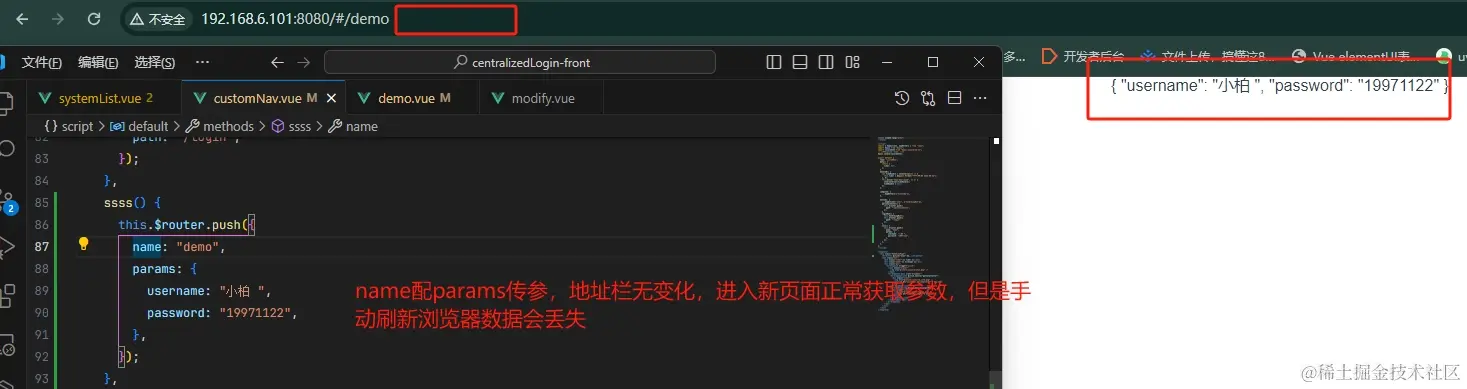
Task: Toggle the primary side bar layout
Action: [774, 62]
